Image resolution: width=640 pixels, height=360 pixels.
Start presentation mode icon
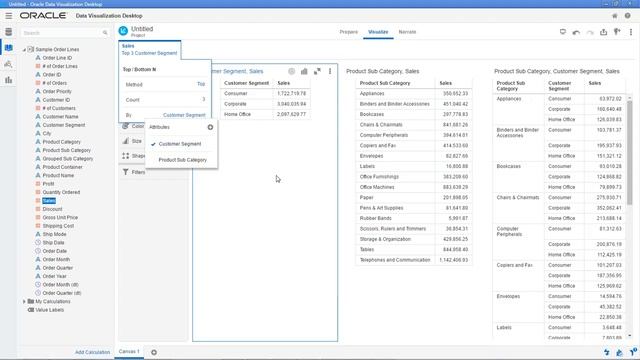[x=563, y=32]
